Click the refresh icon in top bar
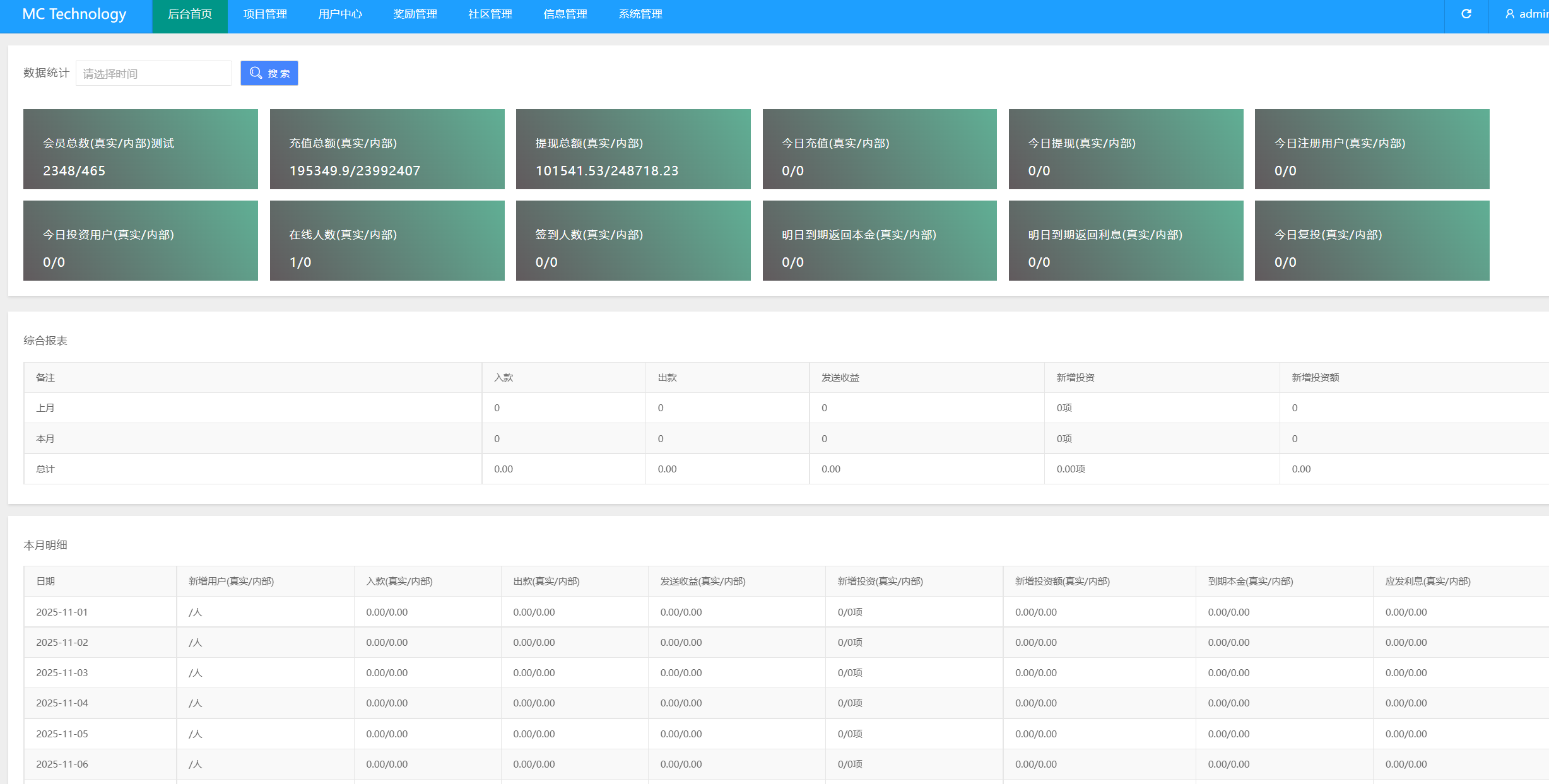Screen dimensions: 1549x784 (1466, 14)
